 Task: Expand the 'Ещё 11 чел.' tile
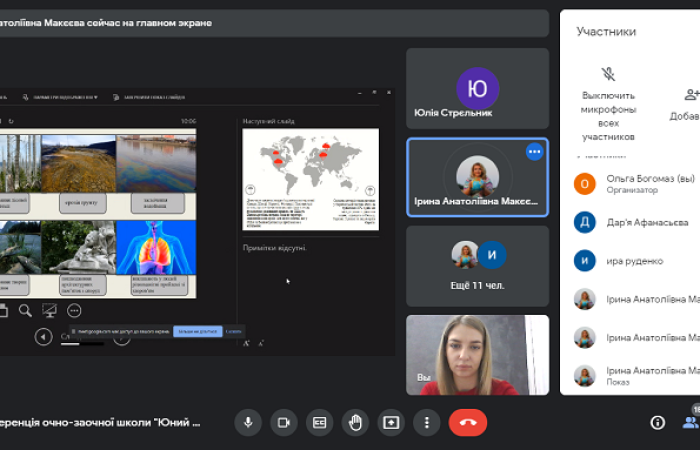coord(477,265)
